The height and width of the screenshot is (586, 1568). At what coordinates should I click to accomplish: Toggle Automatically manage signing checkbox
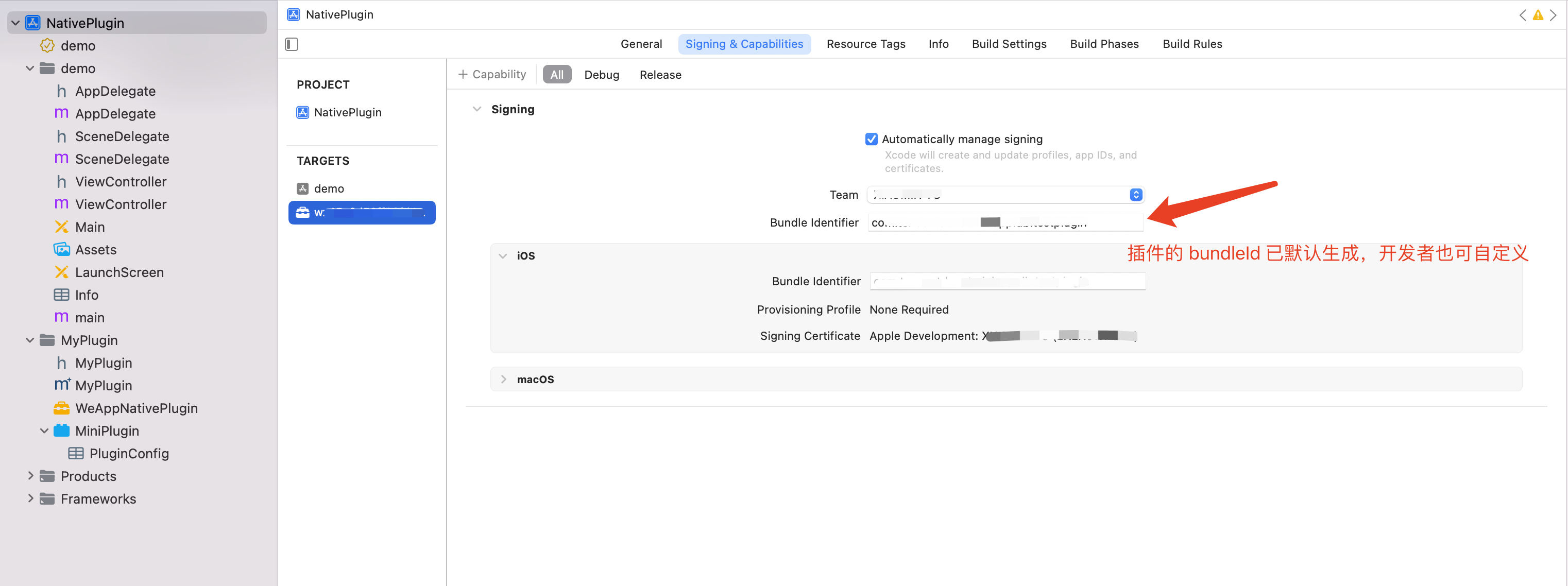[x=871, y=140]
